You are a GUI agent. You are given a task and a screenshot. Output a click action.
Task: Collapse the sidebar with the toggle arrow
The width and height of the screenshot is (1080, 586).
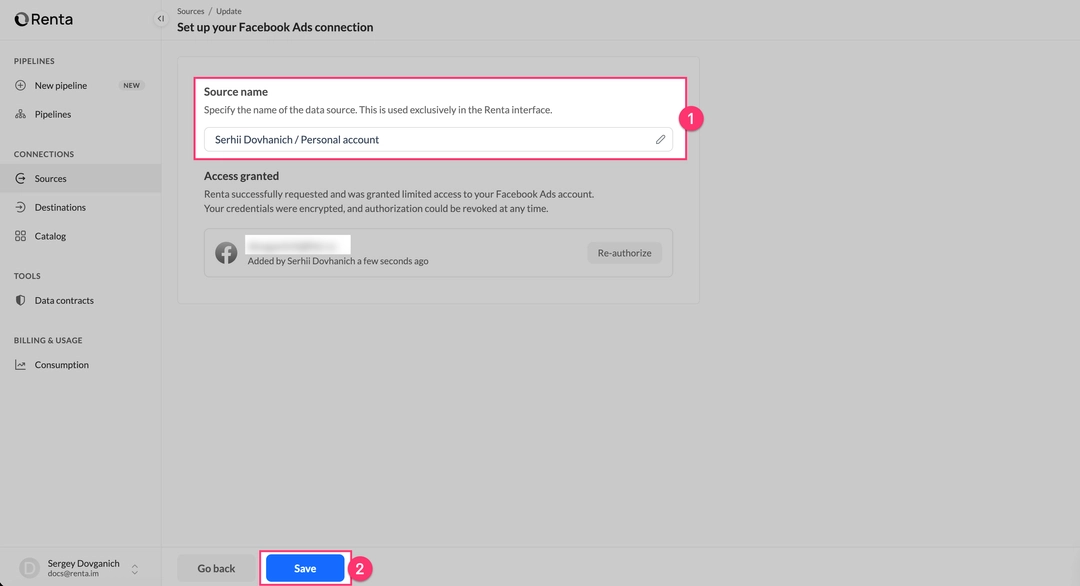160,19
